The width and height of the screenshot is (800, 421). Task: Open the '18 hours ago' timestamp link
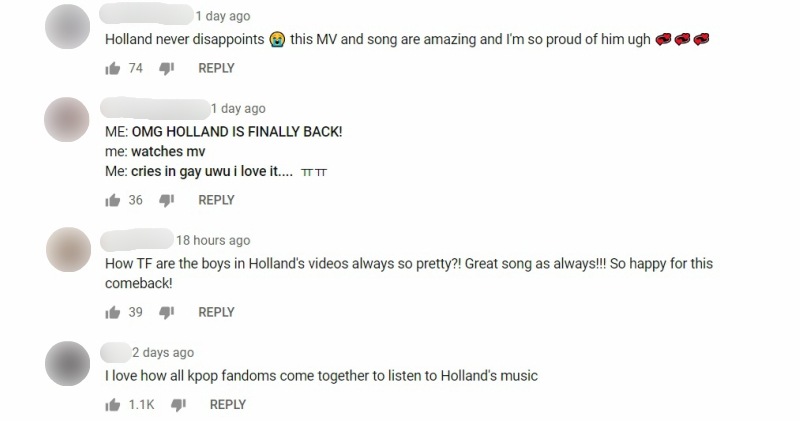pyautogui.click(x=213, y=240)
